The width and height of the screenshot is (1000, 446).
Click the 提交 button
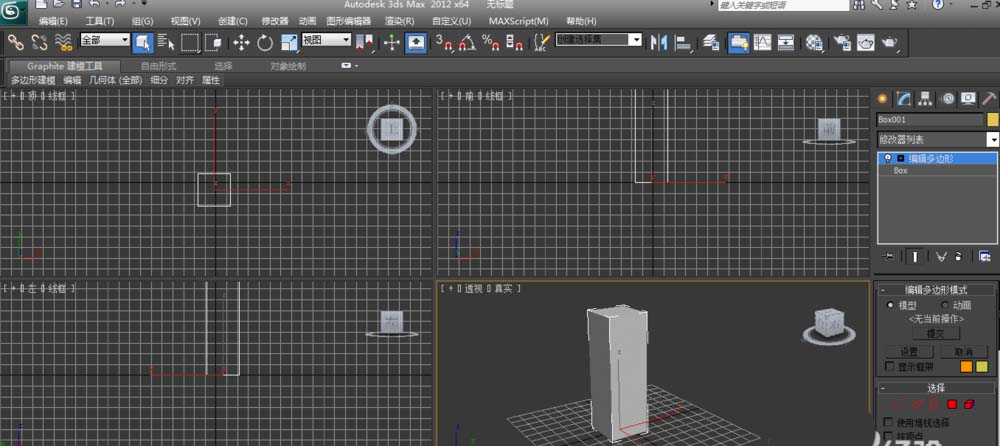click(x=936, y=333)
